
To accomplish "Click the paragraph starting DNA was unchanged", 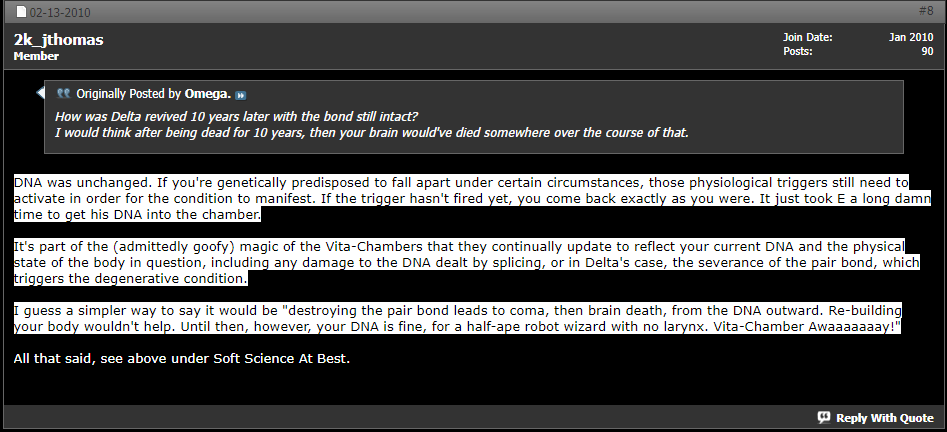I will pos(472,198).
